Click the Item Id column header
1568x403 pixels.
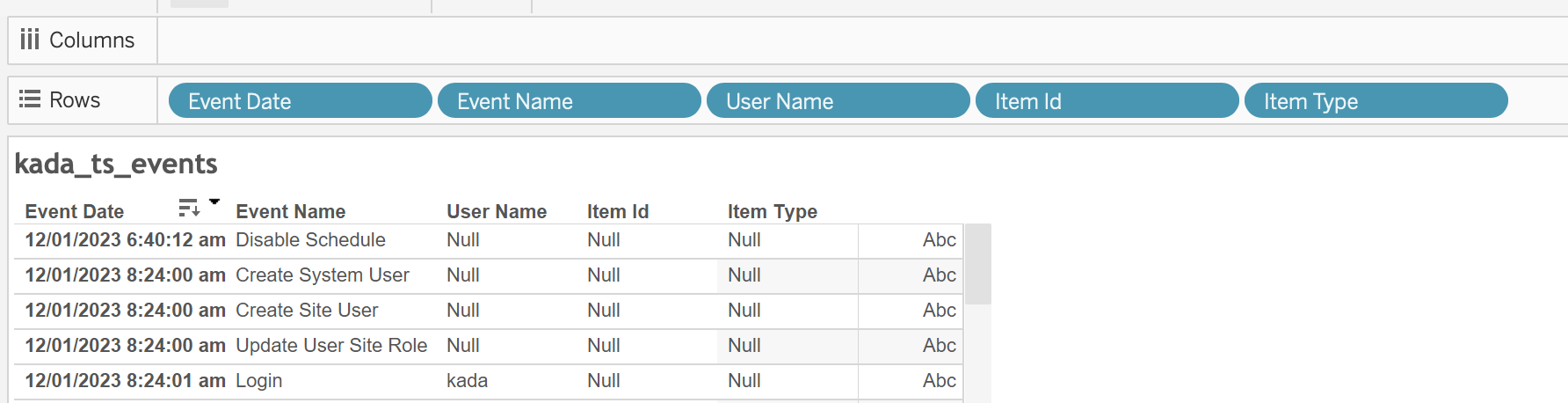point(617,212)
